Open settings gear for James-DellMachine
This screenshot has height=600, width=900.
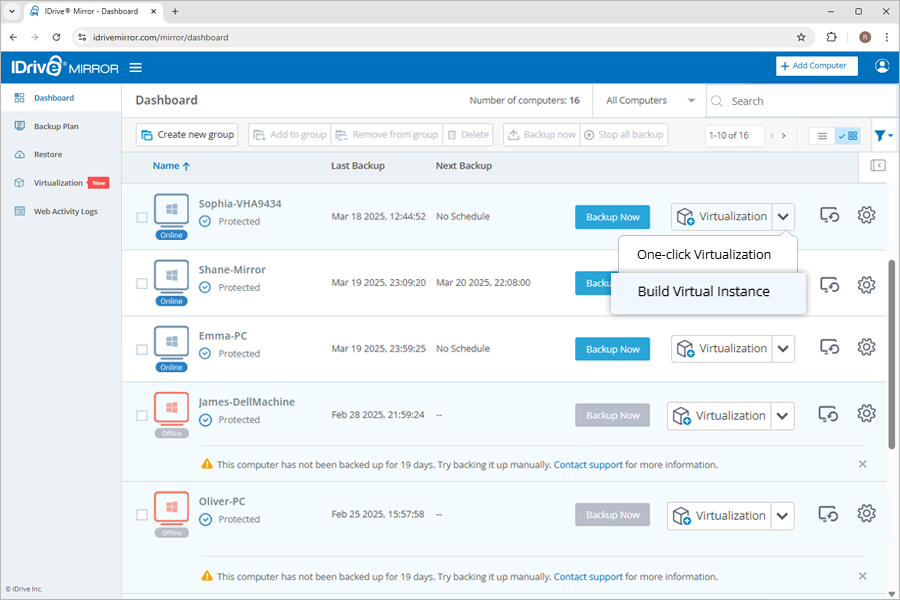pyautogui.click(x=866, y=413)
